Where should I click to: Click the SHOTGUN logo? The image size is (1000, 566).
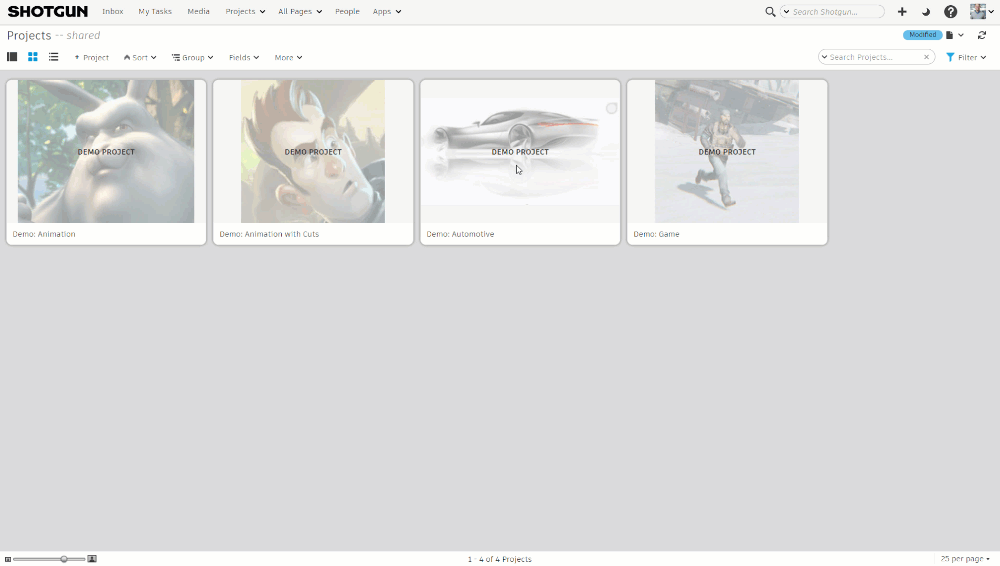point(48,11)
